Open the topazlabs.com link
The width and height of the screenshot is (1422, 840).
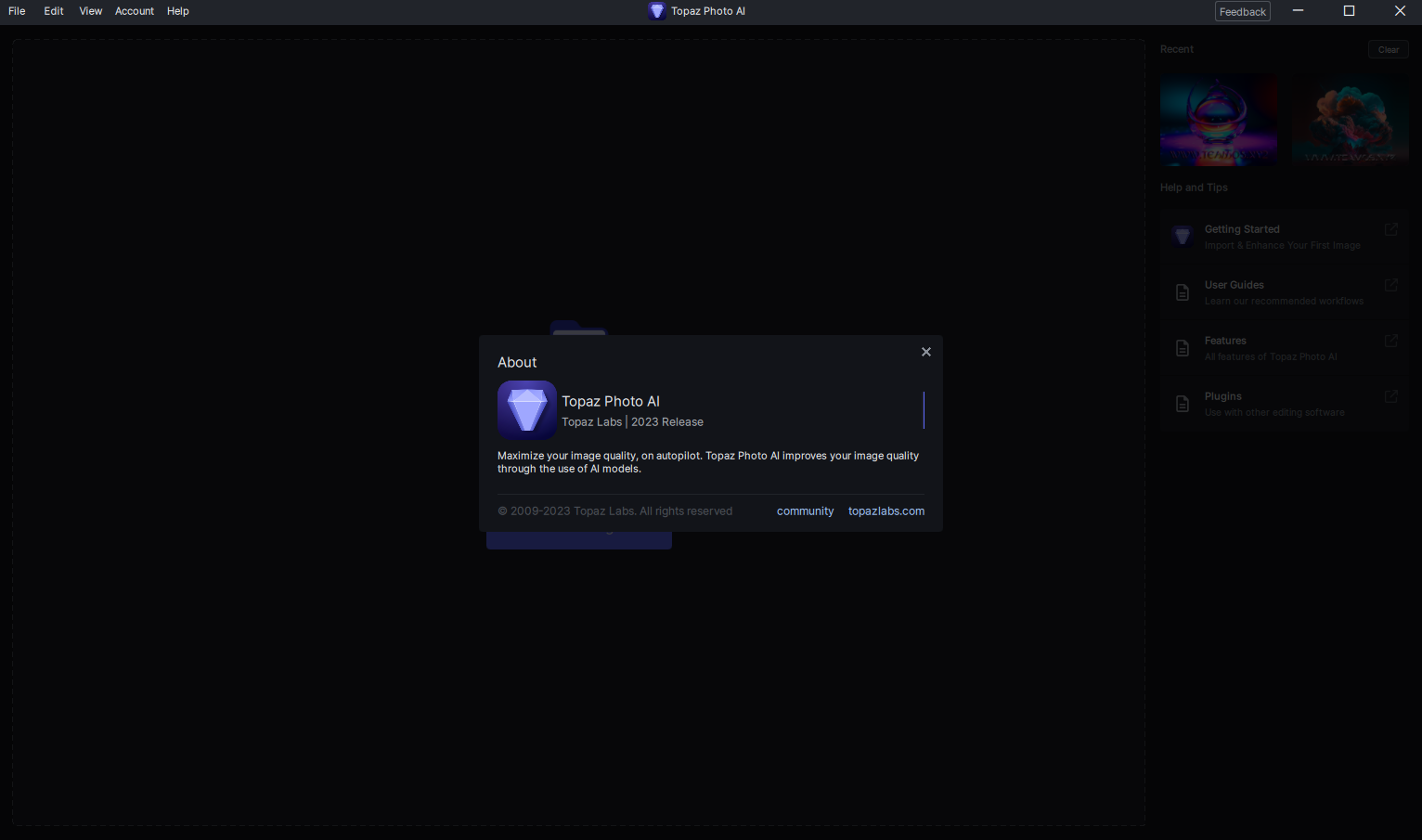[x=886, y=511]
